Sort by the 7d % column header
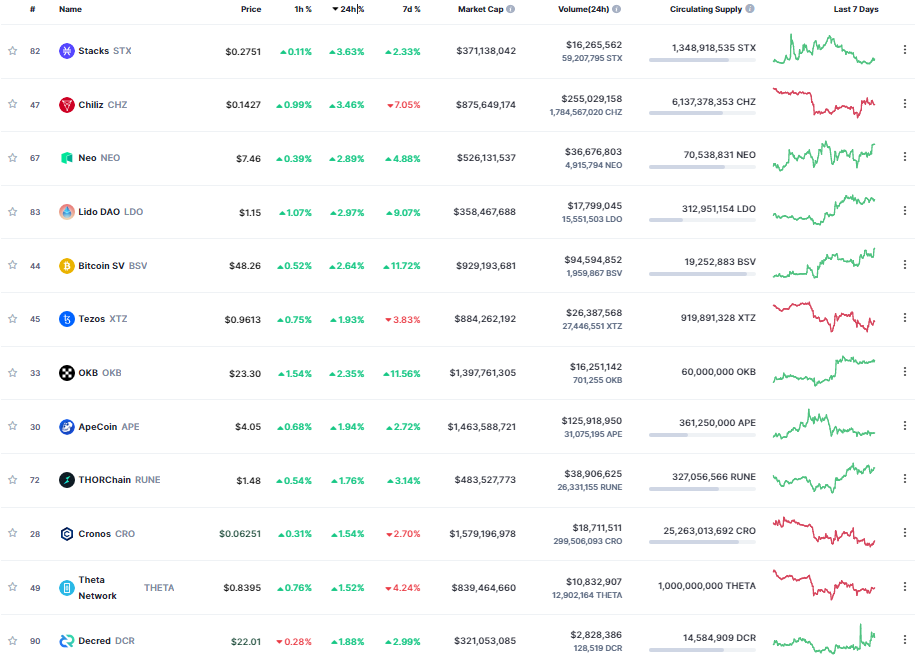The height and width of the screenshot is (656, 924). (411, 9)
